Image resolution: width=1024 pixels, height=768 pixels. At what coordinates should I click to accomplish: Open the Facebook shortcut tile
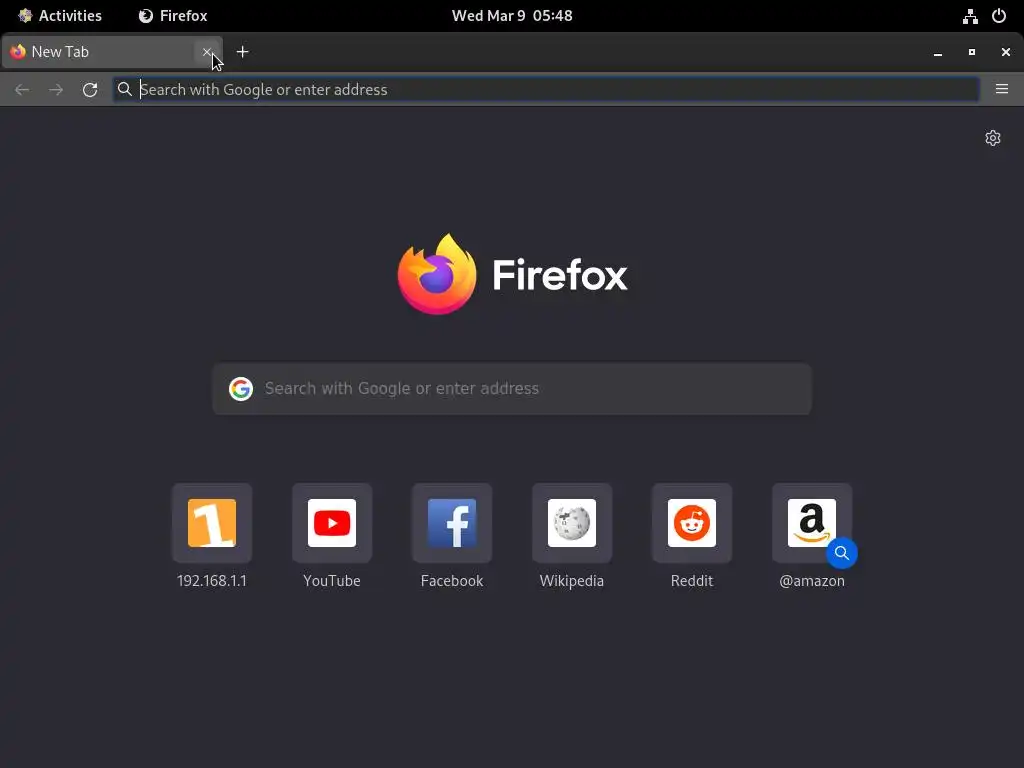point(452,523)
